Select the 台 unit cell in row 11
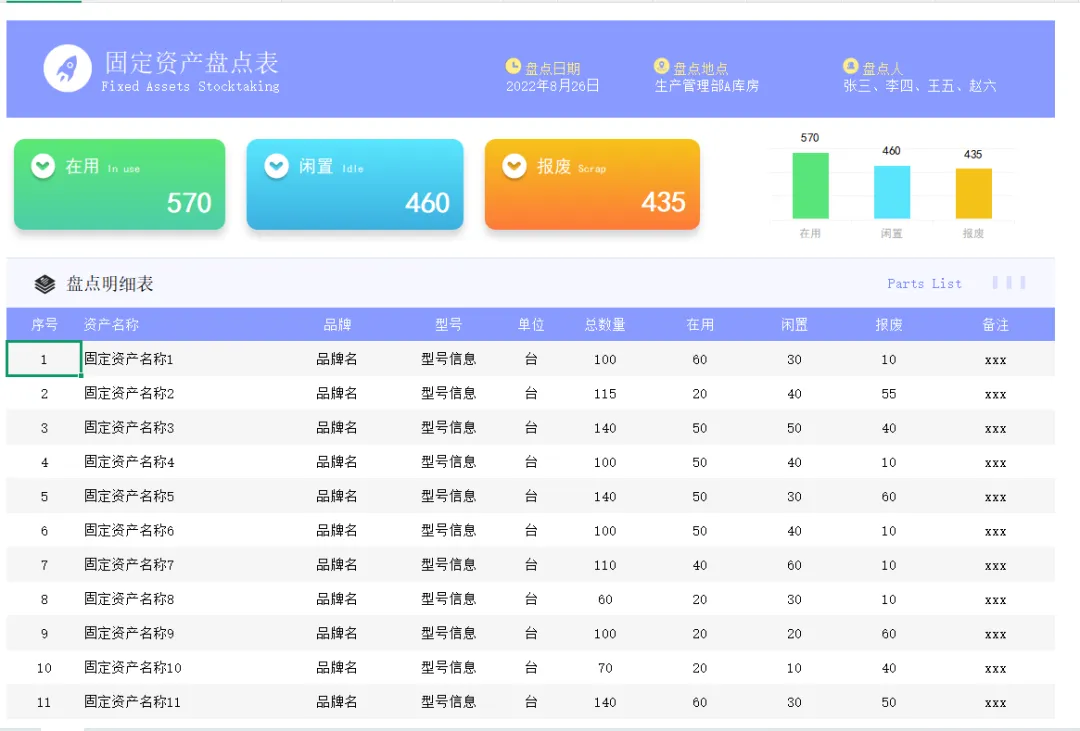The image size is (1080, 731). click(x=531, y=702)
